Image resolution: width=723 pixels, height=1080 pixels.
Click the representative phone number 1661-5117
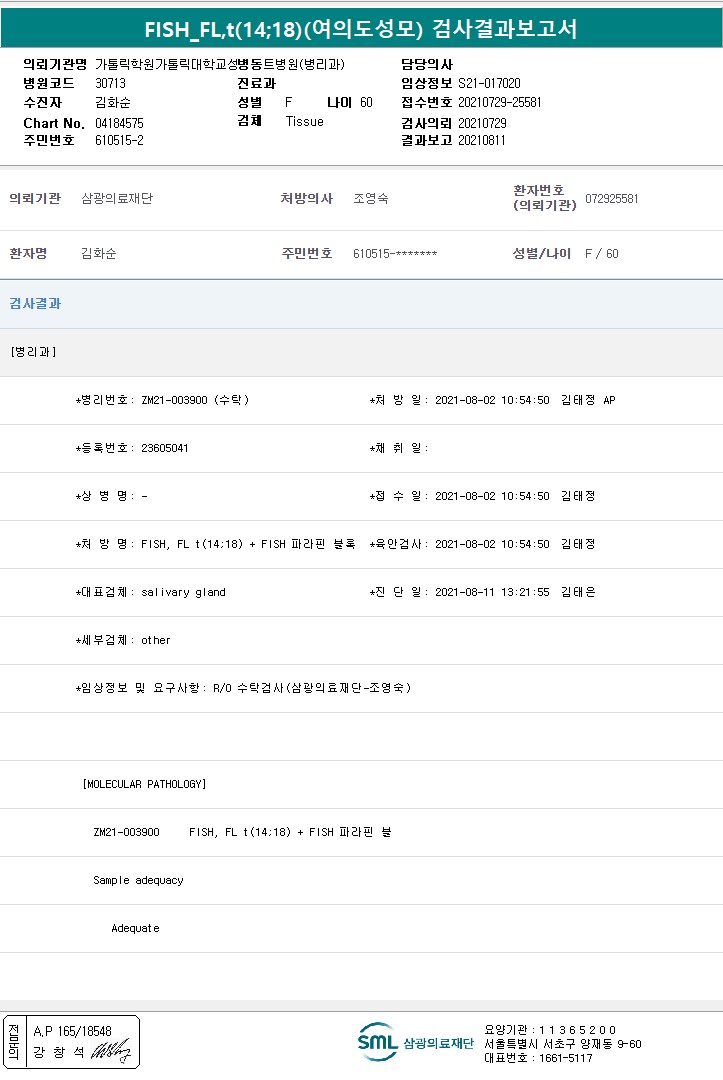click(566, 1058)
